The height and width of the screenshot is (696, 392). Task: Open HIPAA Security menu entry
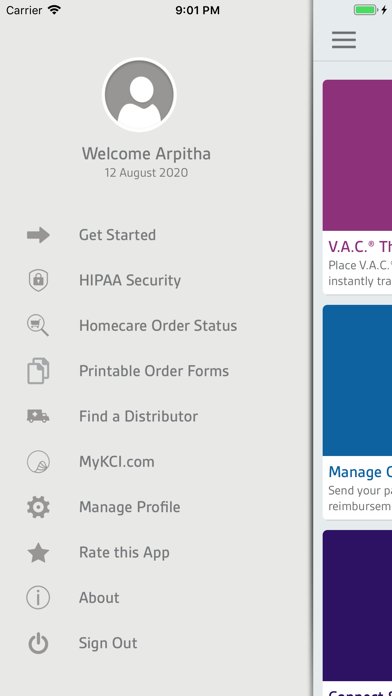(130, 281)
